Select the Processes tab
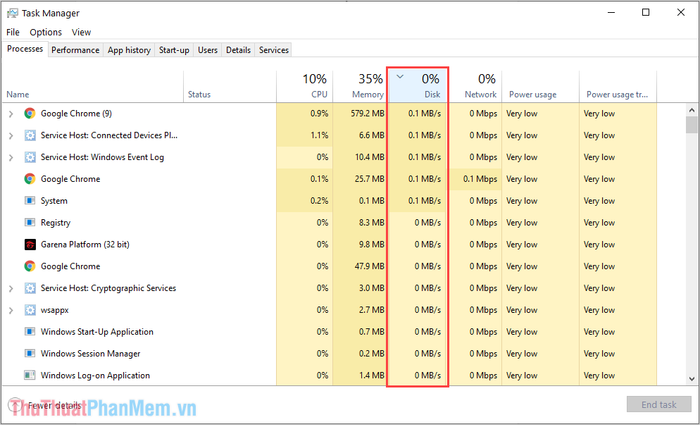The height and width of the screenshot is (425, 700). point(25,49)
